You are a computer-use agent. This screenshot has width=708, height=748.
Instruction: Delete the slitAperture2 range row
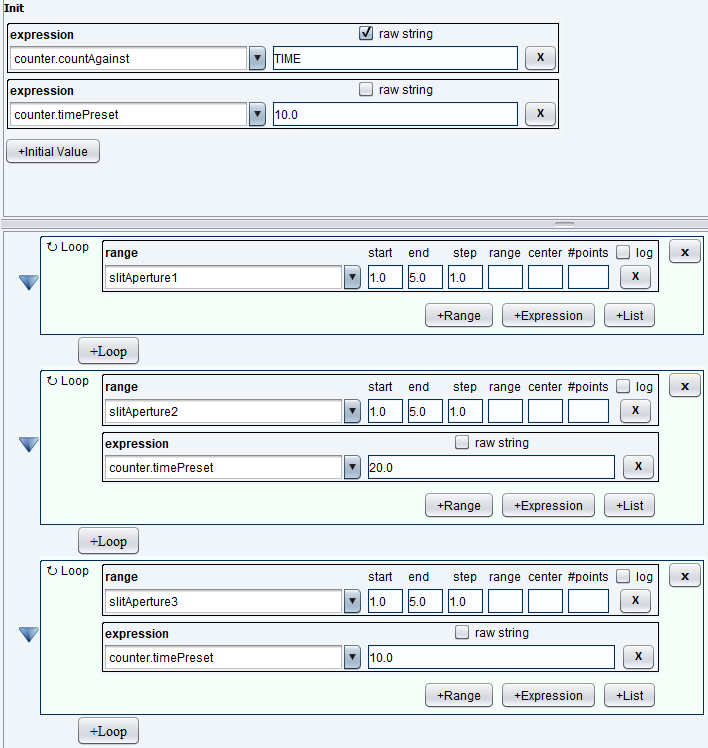[x=635, y=411]
